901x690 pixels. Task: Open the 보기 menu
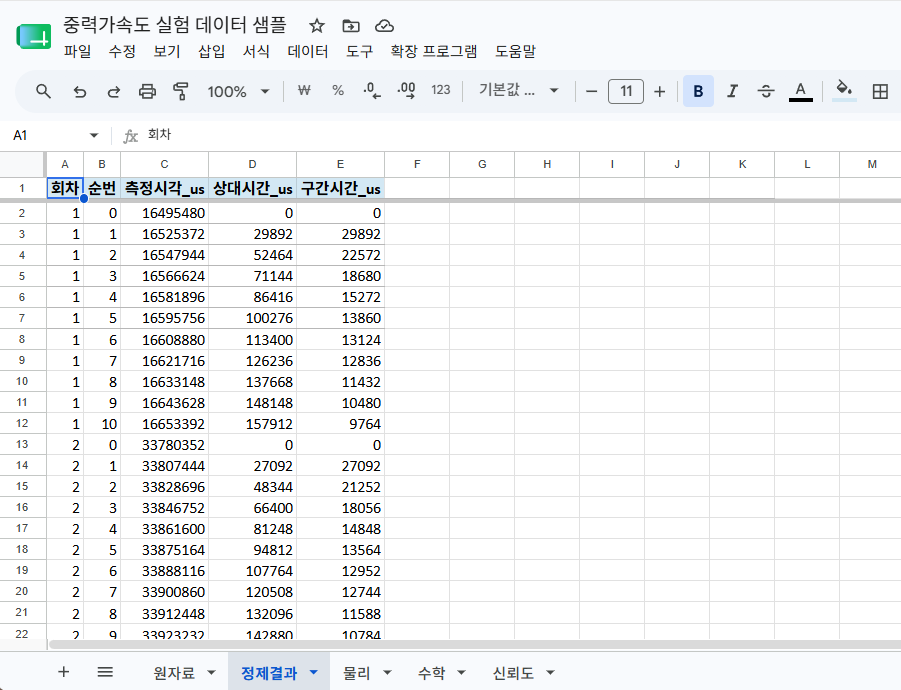167,52
